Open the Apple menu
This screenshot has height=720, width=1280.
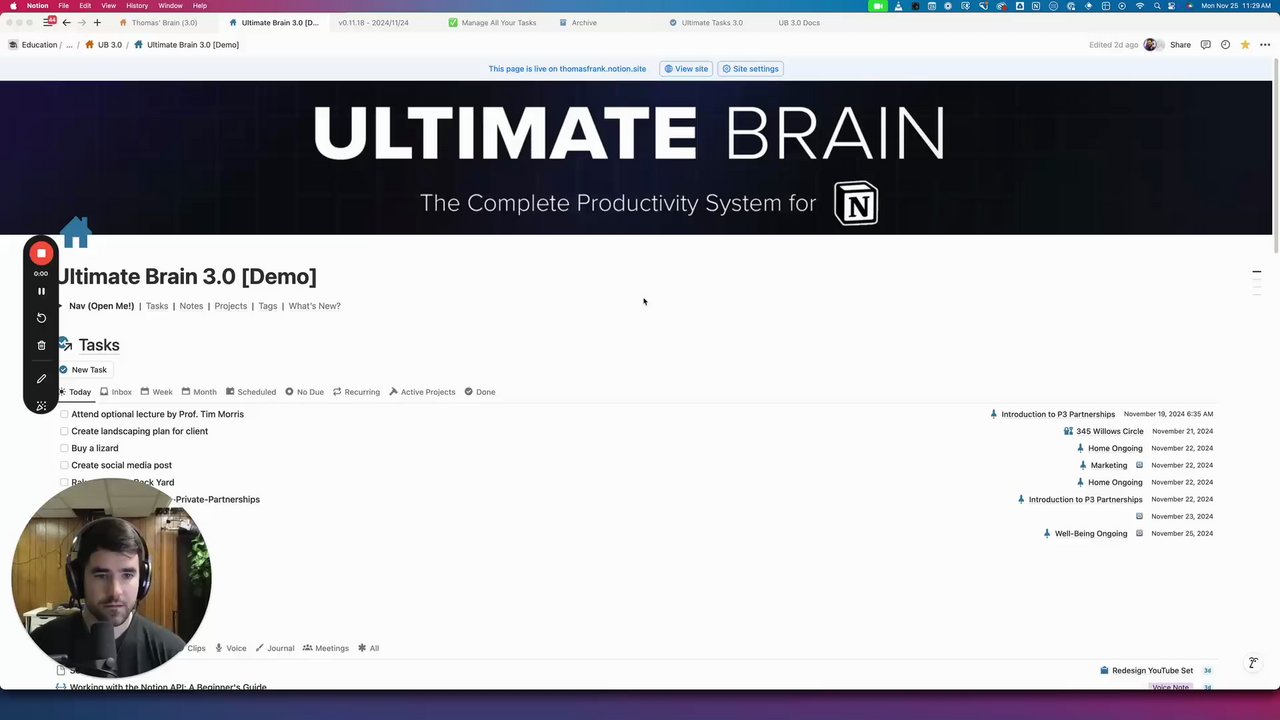tap(13, 6)
